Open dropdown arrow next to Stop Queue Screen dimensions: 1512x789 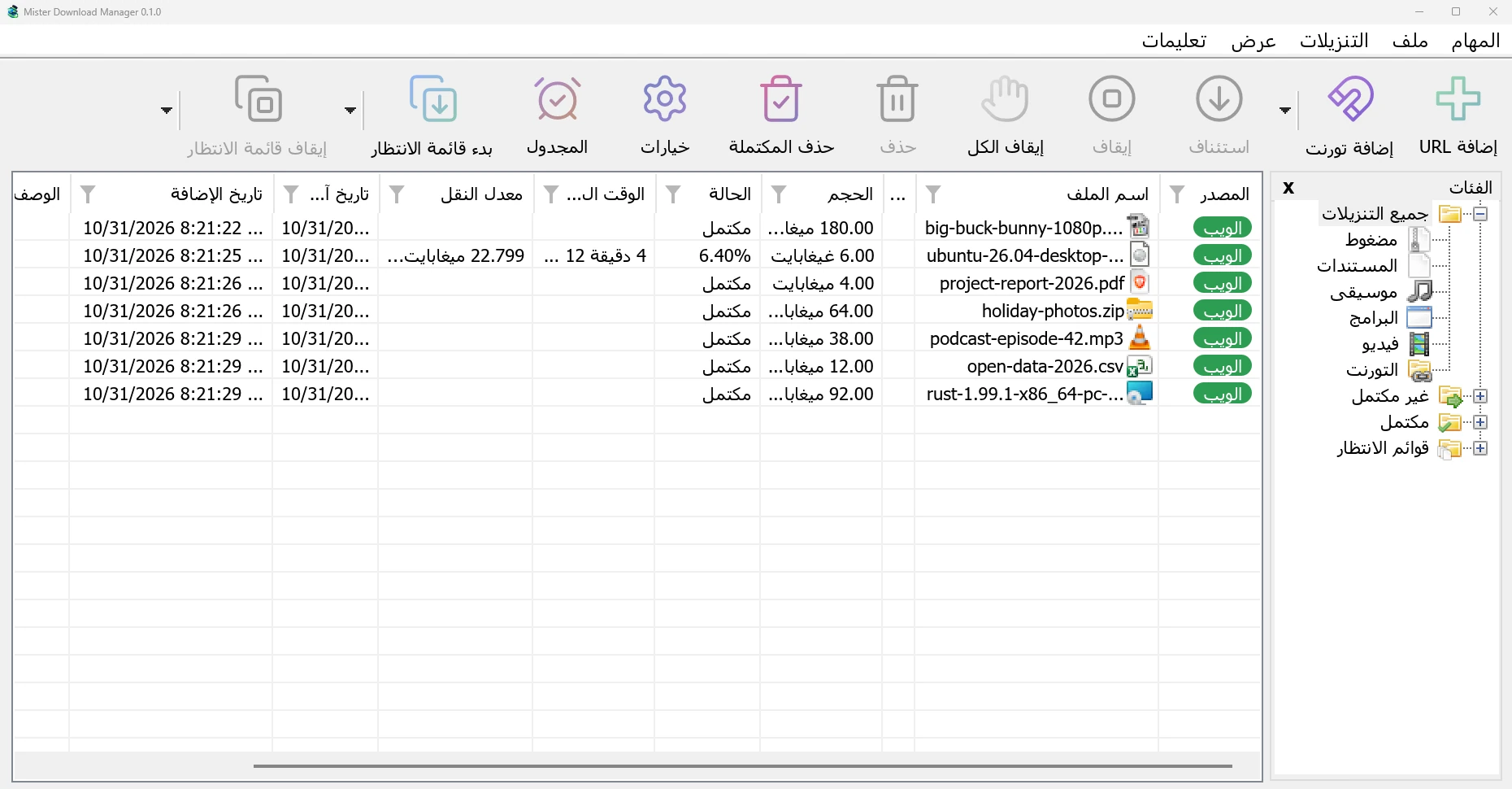167,110
